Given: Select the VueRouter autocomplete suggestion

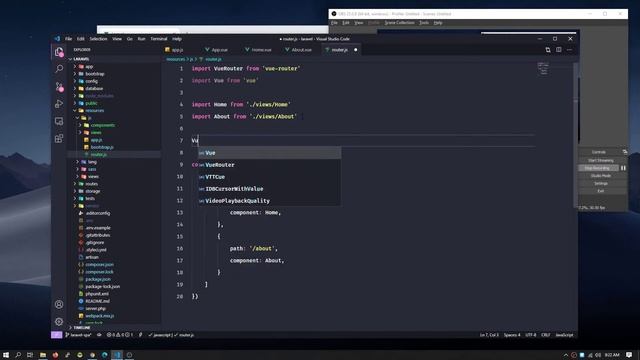Looking at the screenshot, I should tap(269, 165).
